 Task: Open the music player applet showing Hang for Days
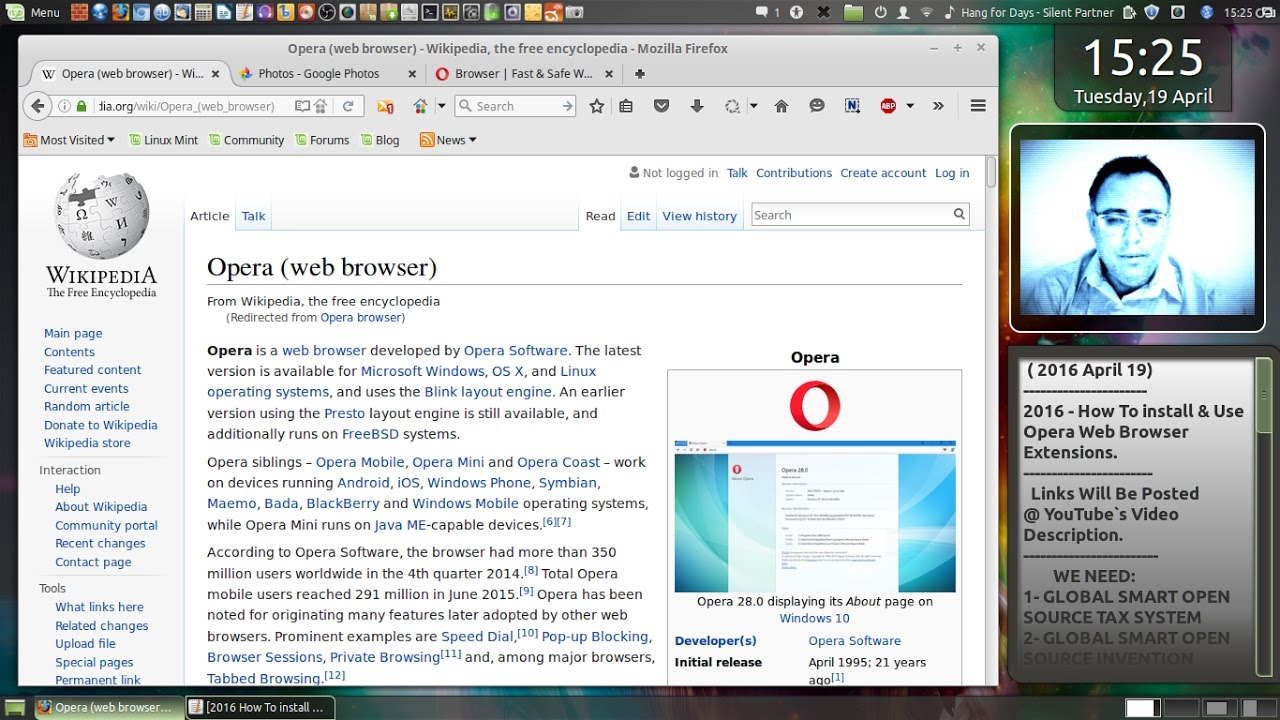point(1029,12)
